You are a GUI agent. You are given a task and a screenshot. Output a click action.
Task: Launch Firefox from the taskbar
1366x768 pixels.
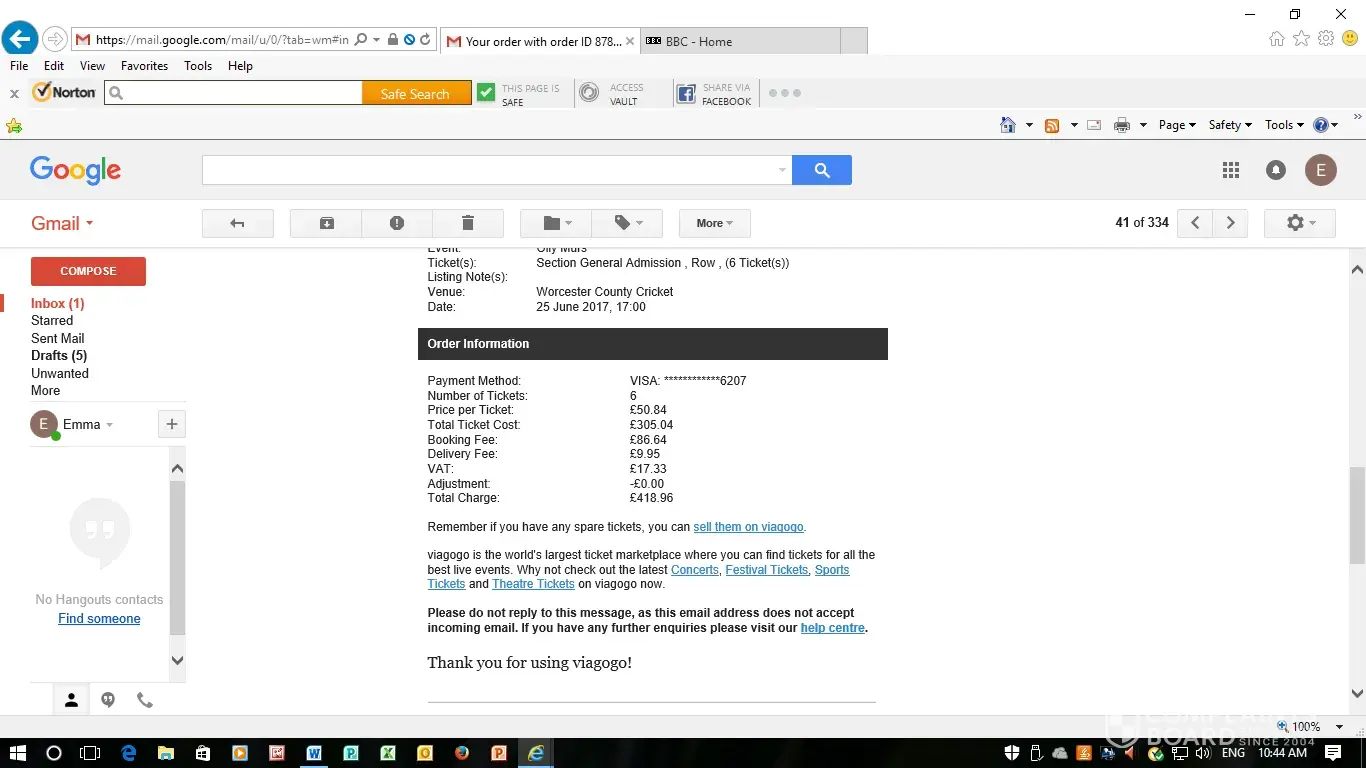462,753
